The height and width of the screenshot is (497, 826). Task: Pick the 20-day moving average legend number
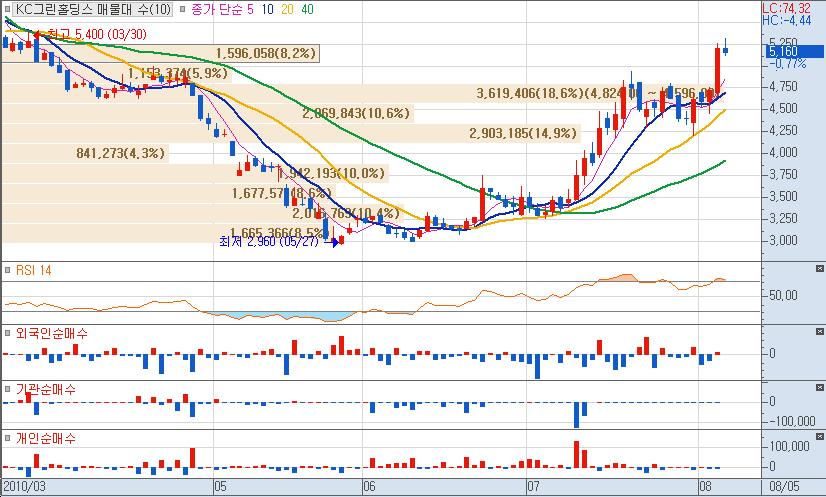[x=287, y=9]
